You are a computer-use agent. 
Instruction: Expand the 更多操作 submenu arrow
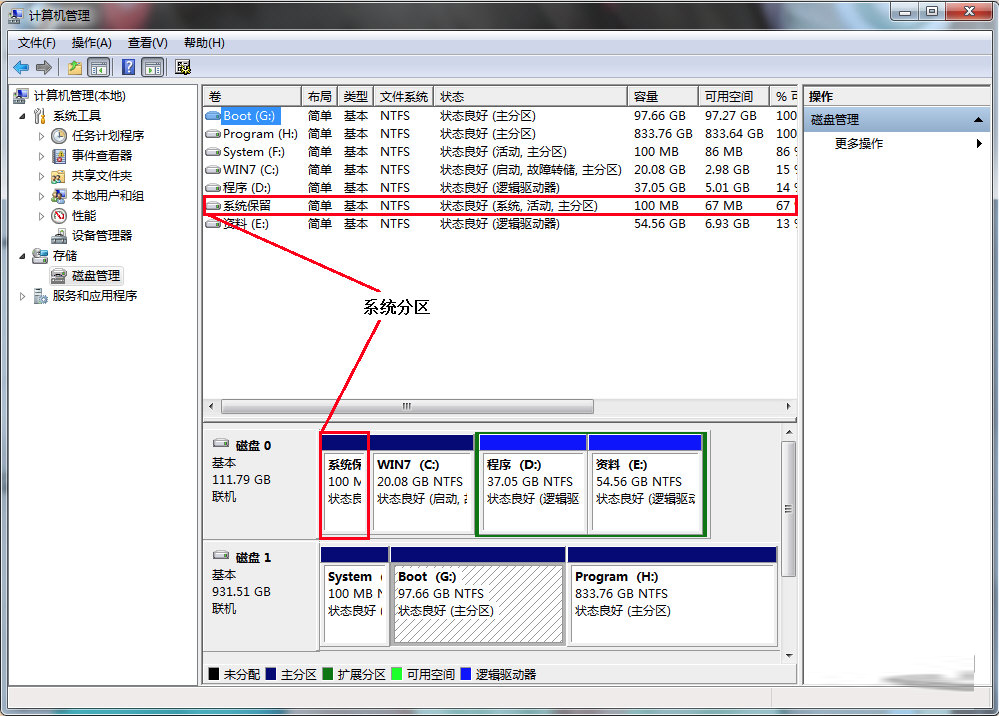(x=979, y=144)
